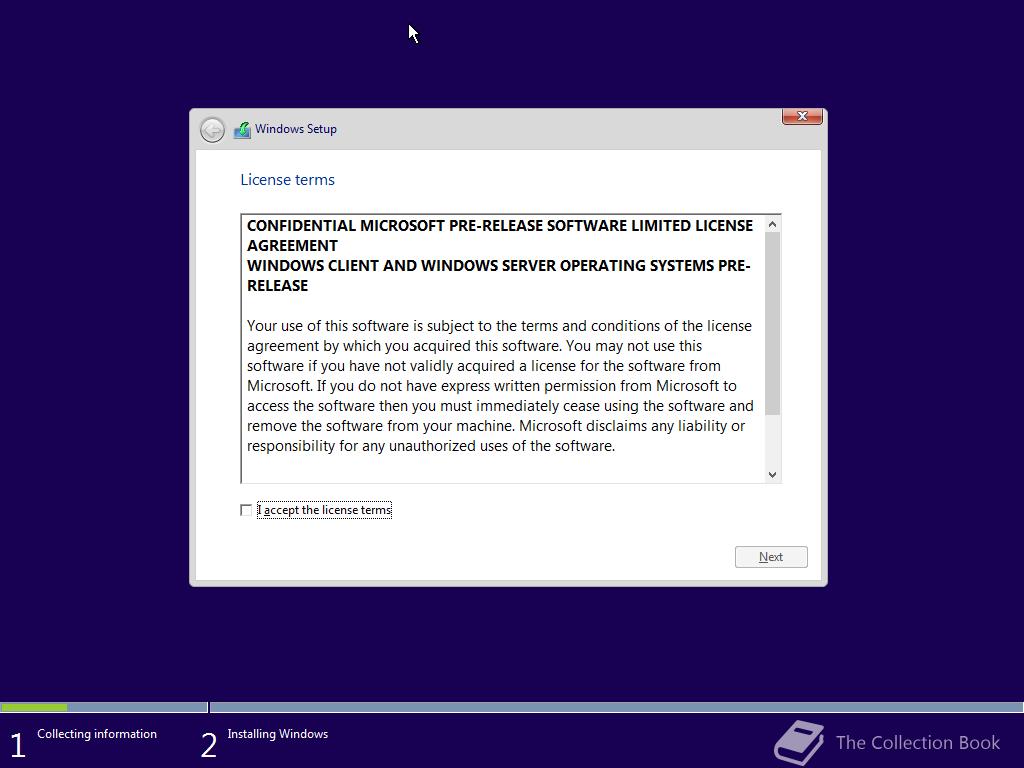Click the 'Installing Windows' step label
Image resolution: width=1024 pixels, height=768 pixels.
(278, 734)
